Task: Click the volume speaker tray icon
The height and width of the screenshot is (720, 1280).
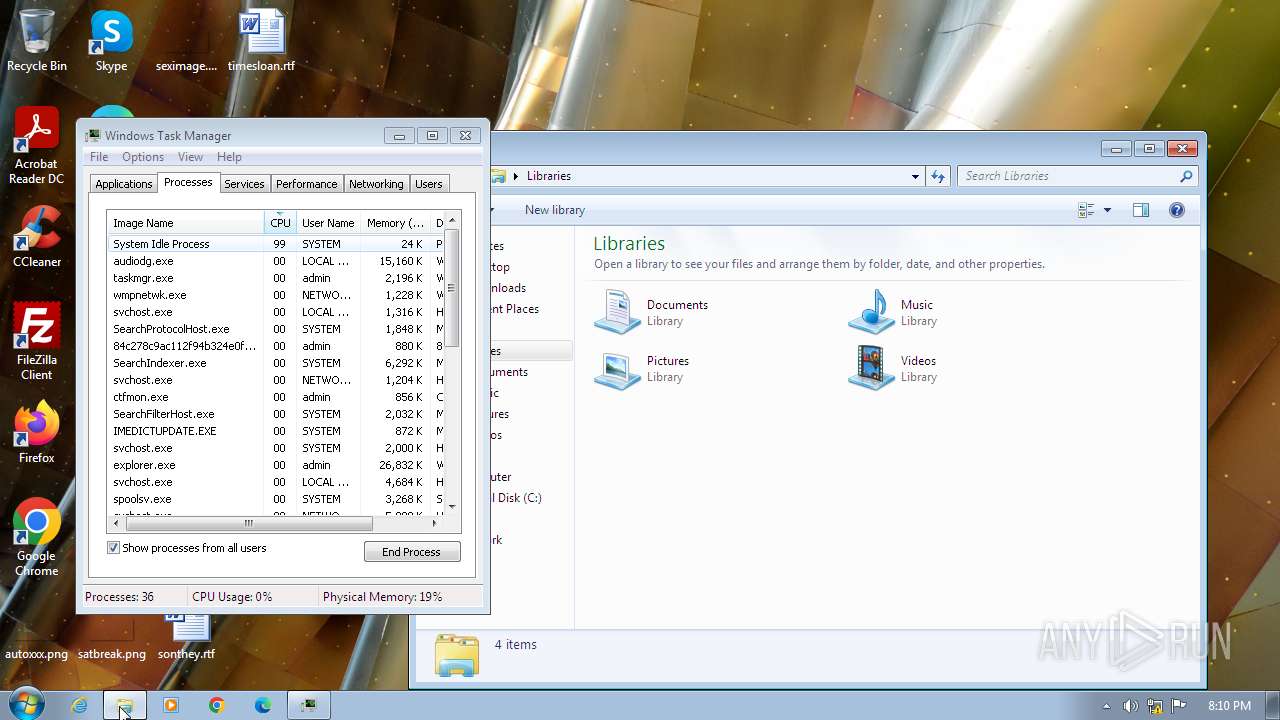Action: (x=1130, y=706)
